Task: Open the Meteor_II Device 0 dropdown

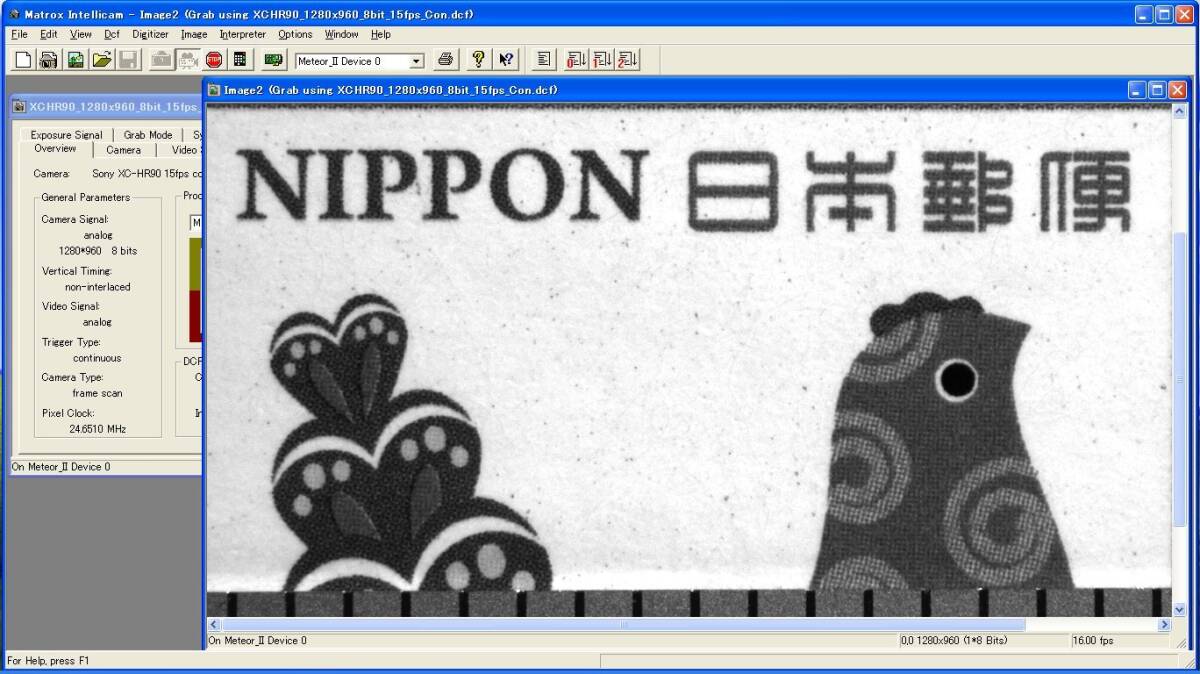Action: (x=417, y=61)
